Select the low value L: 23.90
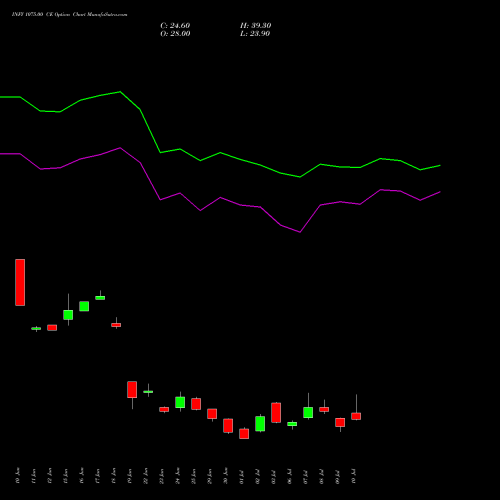 [x=255, y=34]
